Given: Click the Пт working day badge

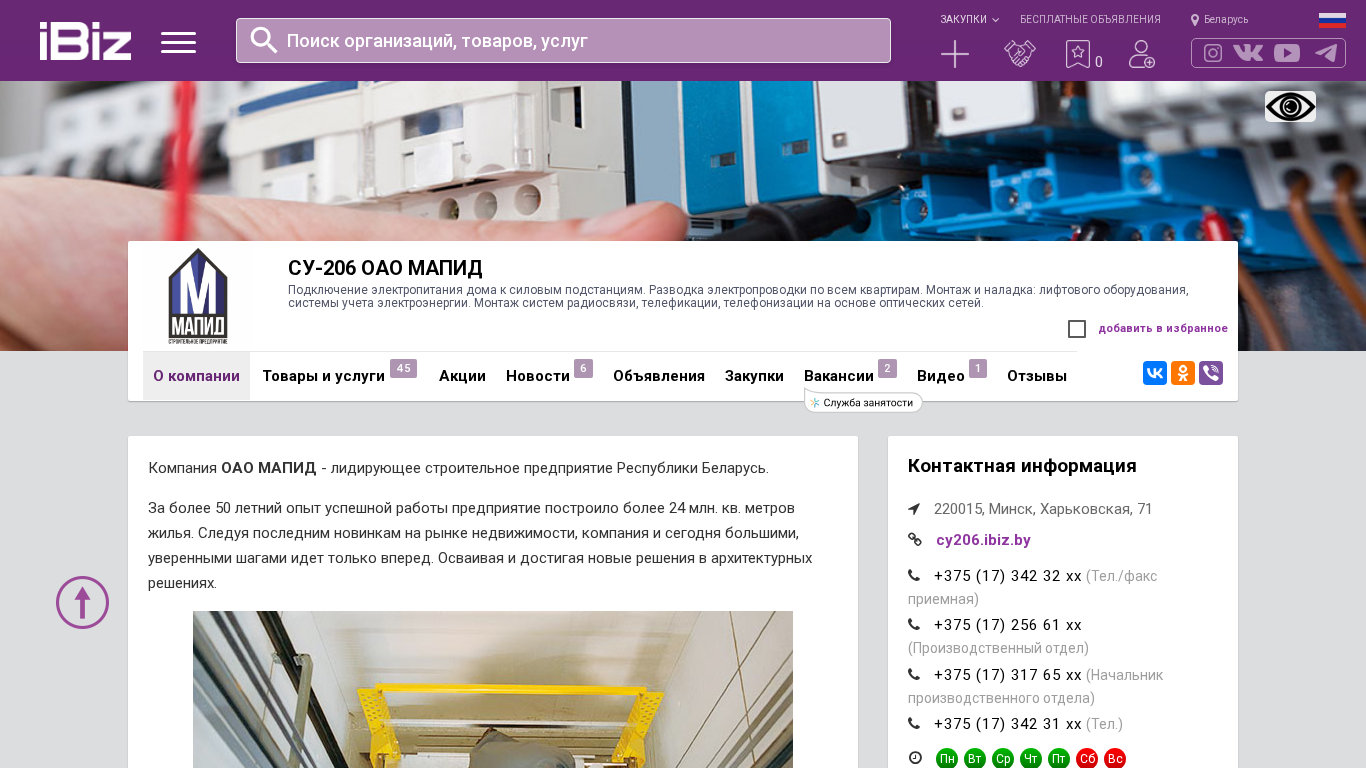Looking at the screenshot, I should tap(1059, 759).
